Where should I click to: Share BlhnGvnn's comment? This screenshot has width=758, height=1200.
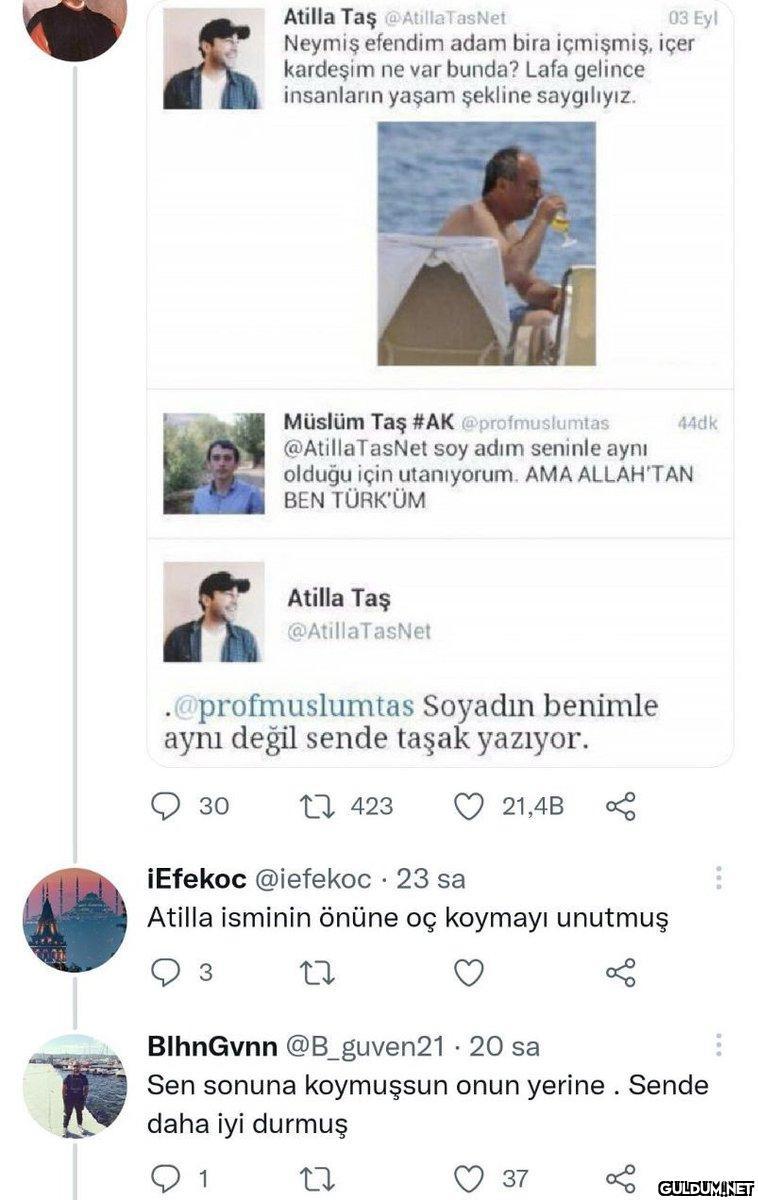coord(621,1178)
